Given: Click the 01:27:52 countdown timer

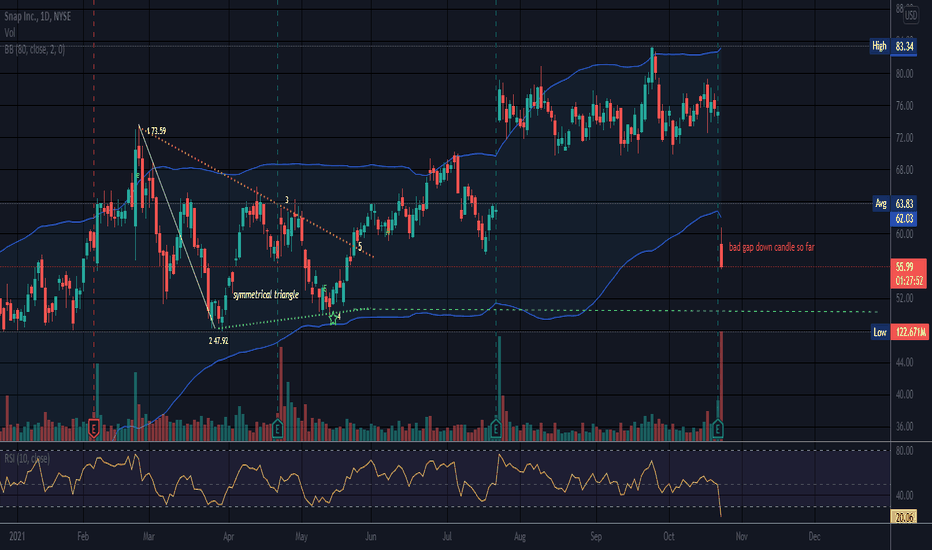Looking at the screenshot, I should 909,281.
